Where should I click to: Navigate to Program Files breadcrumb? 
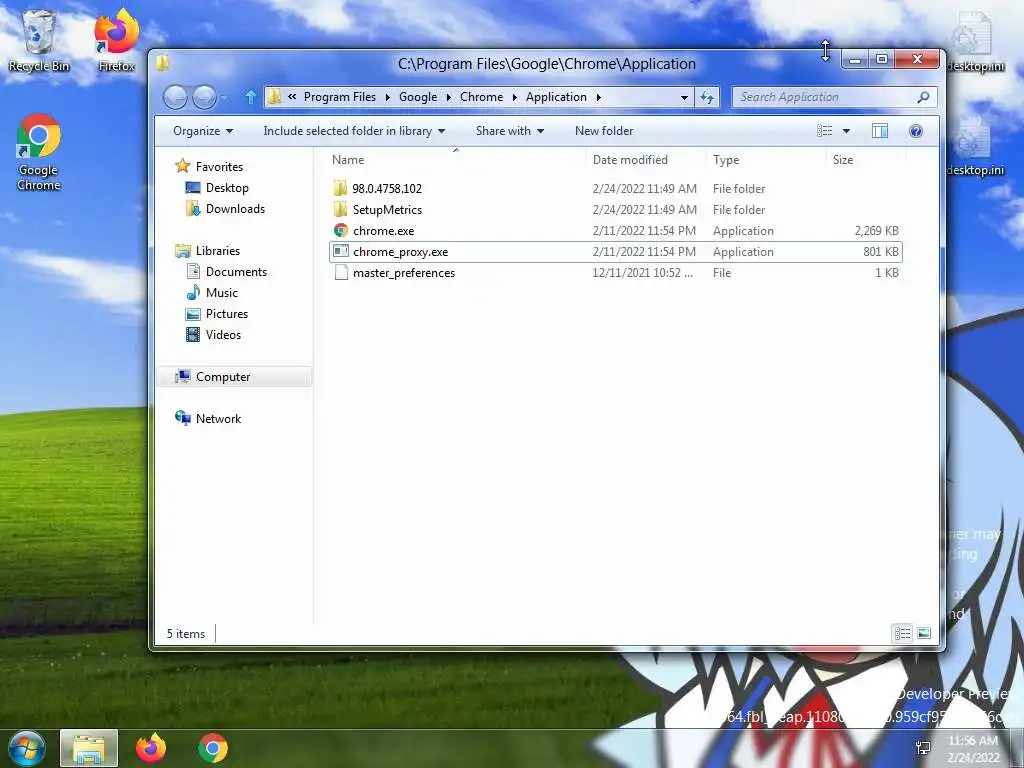(340, 97)
